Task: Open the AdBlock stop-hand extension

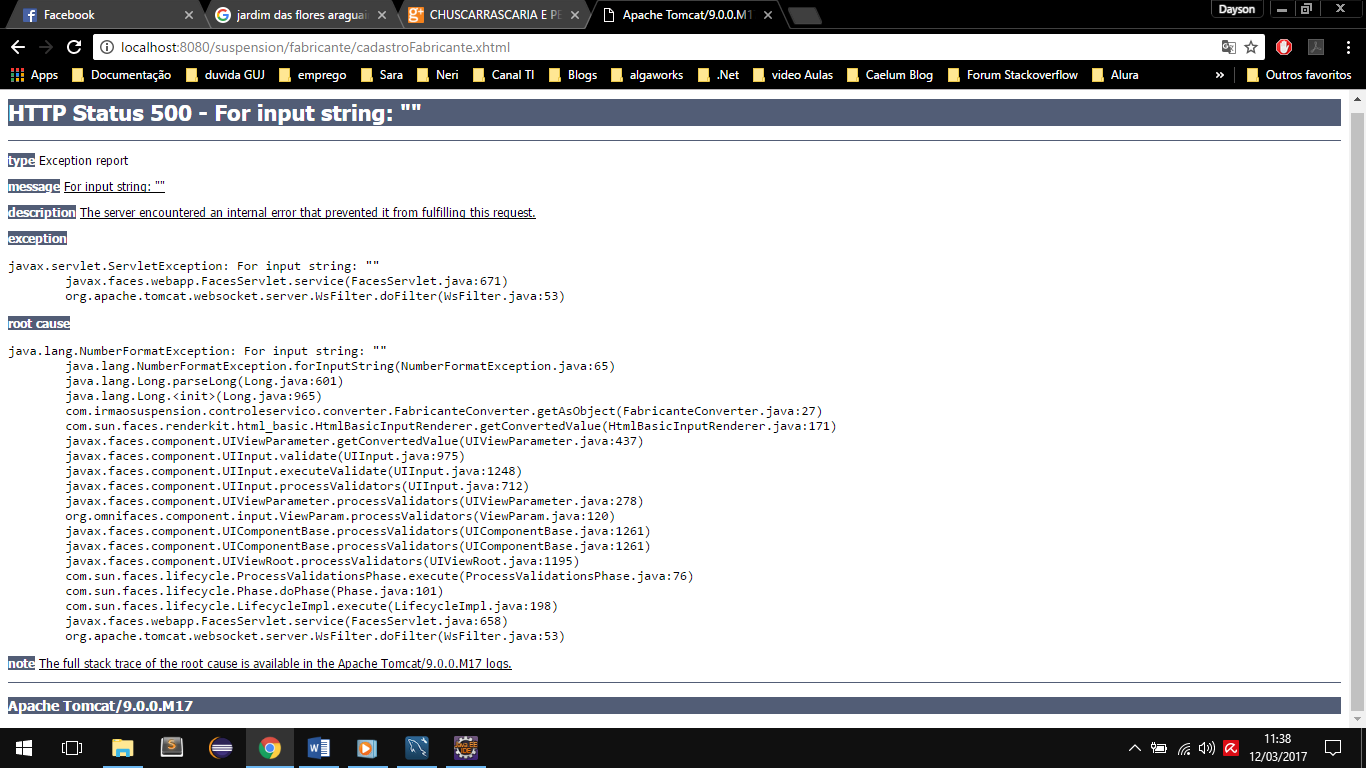Action: (x=1284, y=47)
